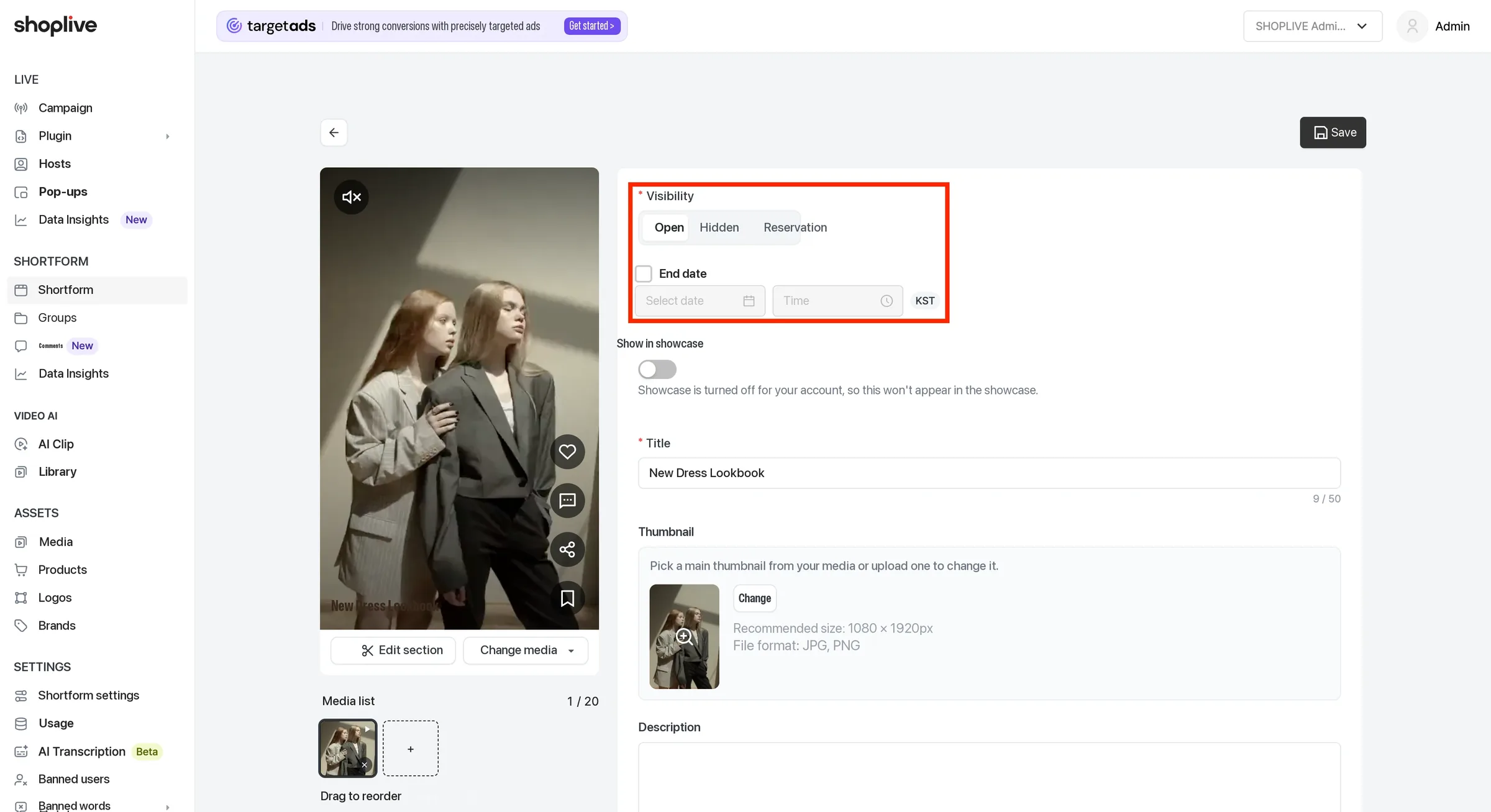Click the Edit section button
1491x812 pixels.
(393, 650)
